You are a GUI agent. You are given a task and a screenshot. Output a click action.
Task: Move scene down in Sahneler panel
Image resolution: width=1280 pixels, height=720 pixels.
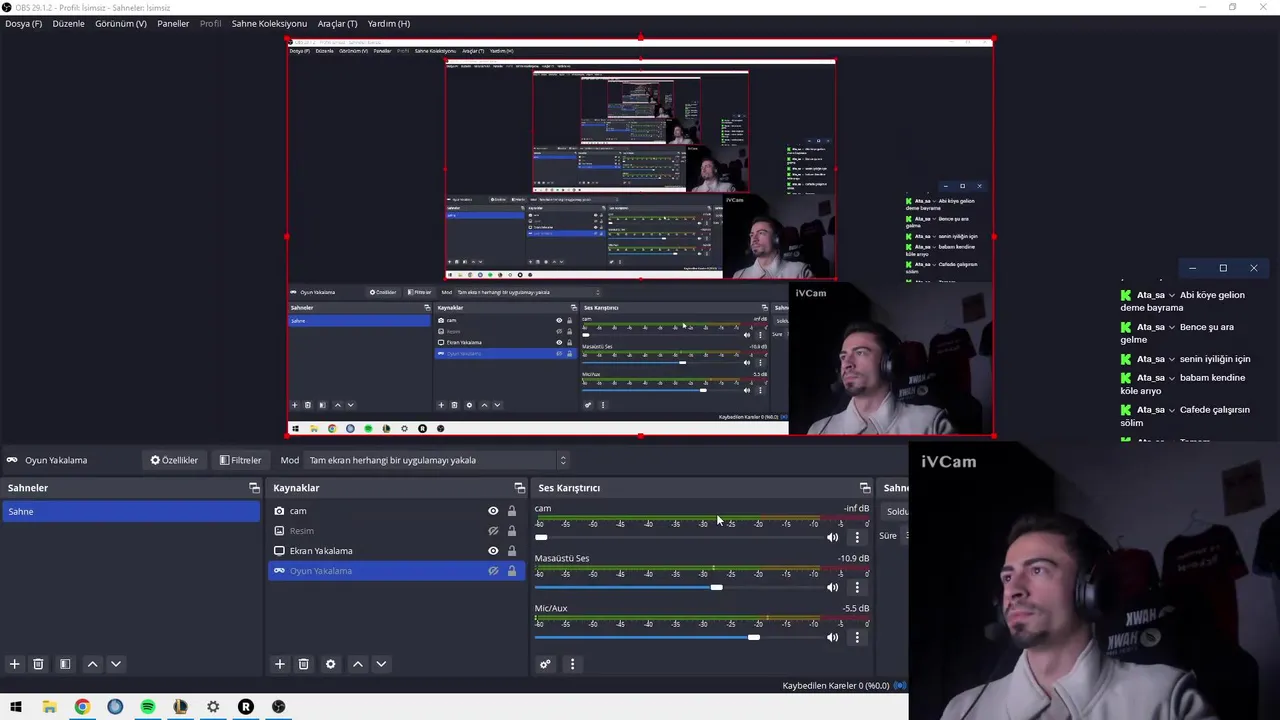[x=116, y=664]
